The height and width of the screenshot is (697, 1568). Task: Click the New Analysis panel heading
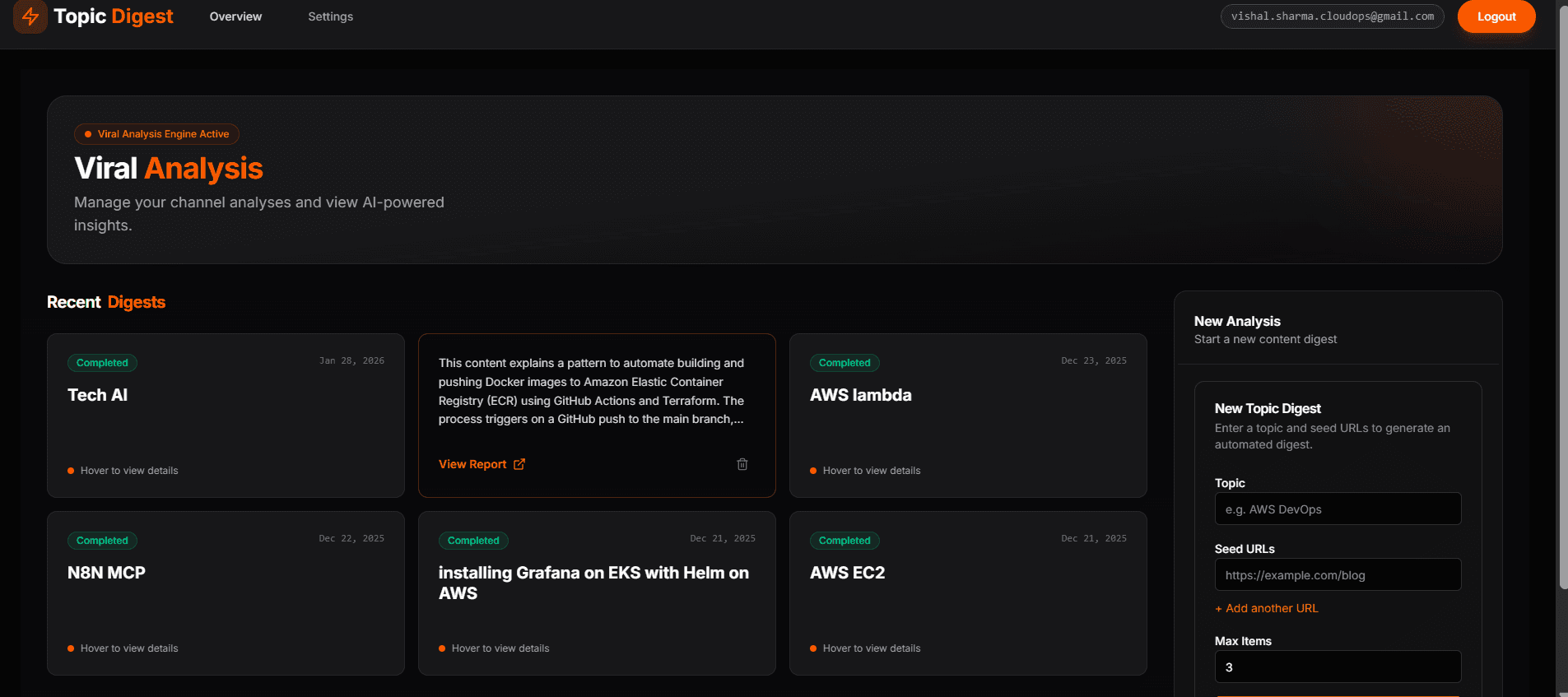tap(1237, 321)
